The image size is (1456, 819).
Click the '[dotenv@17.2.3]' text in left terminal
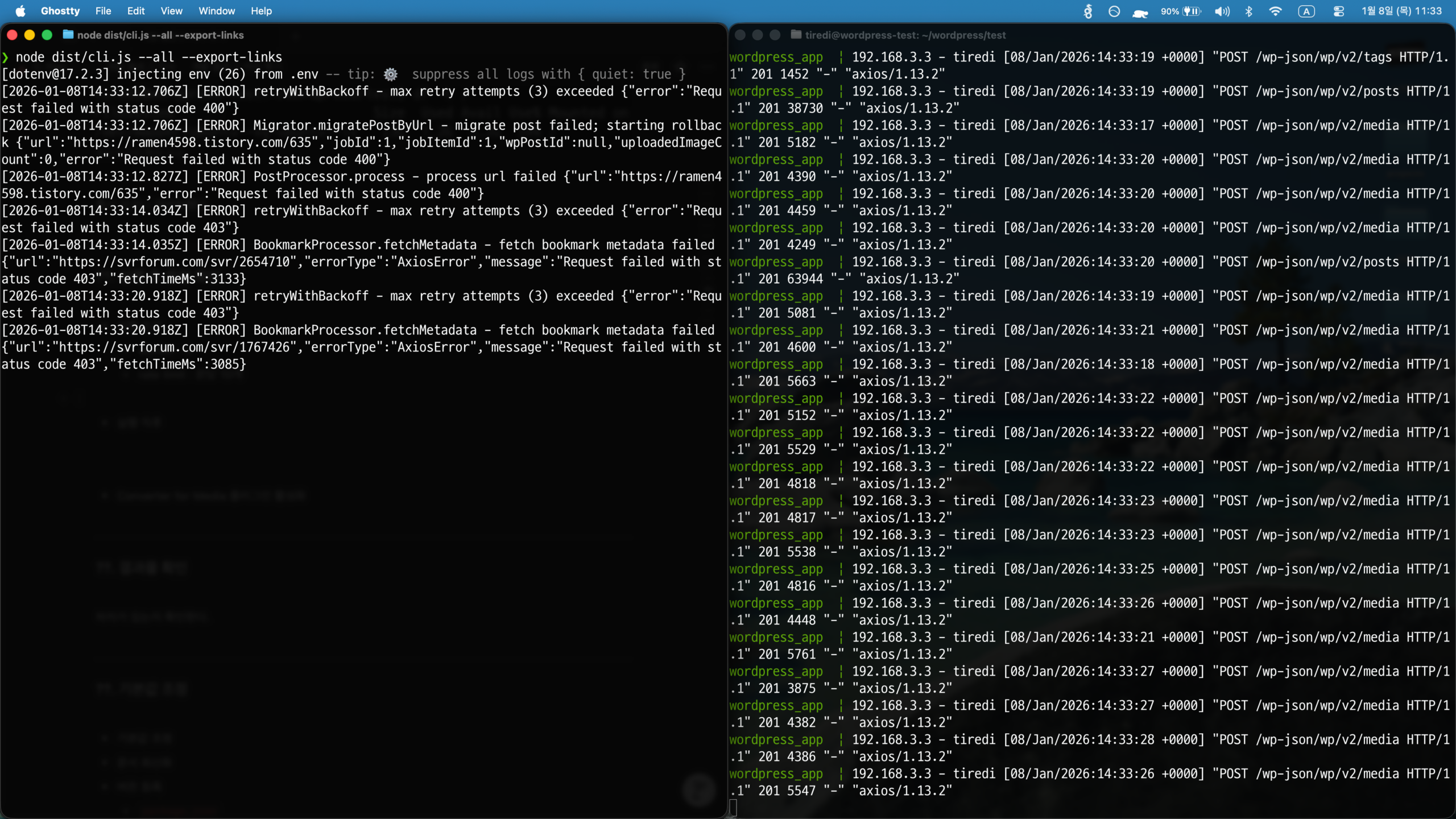55,74
